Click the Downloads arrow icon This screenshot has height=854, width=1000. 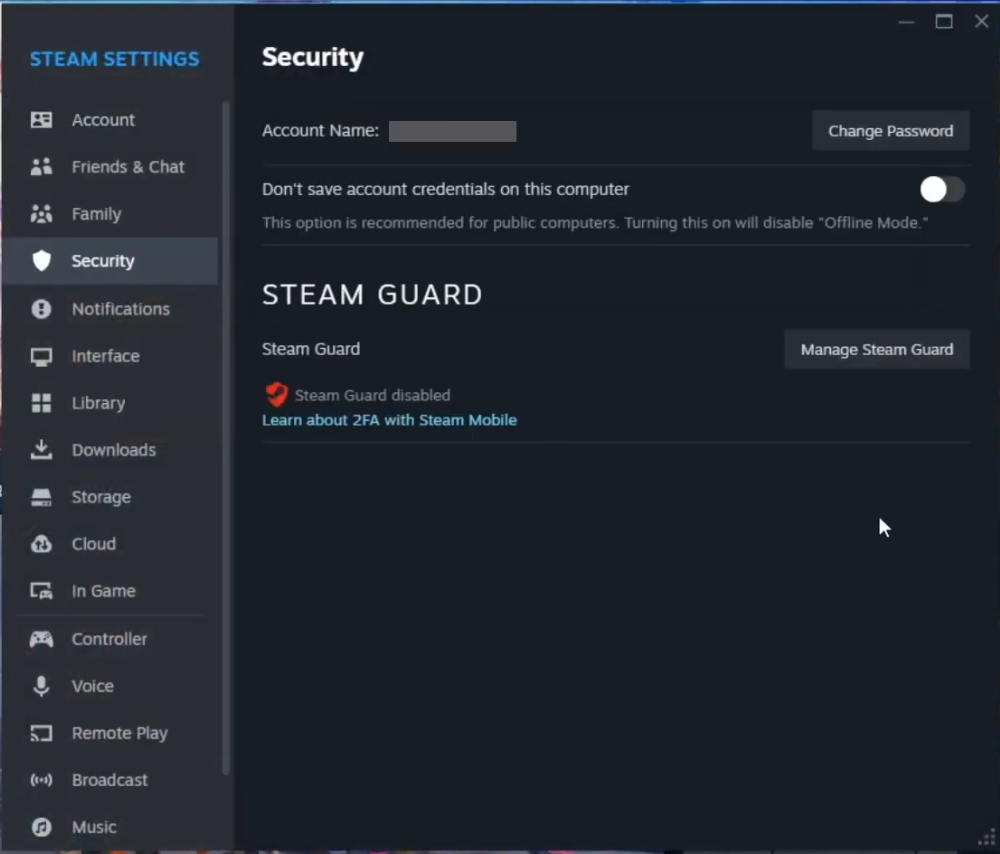coord(41,450)
